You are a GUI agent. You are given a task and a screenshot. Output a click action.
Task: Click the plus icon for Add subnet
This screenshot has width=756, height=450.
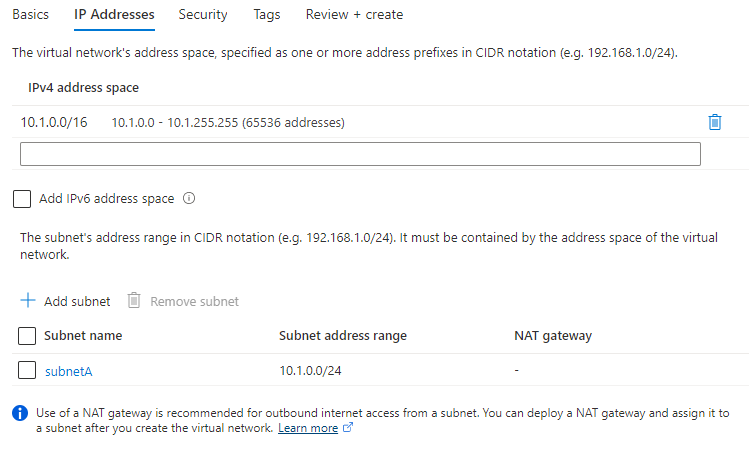click(28, 300)
